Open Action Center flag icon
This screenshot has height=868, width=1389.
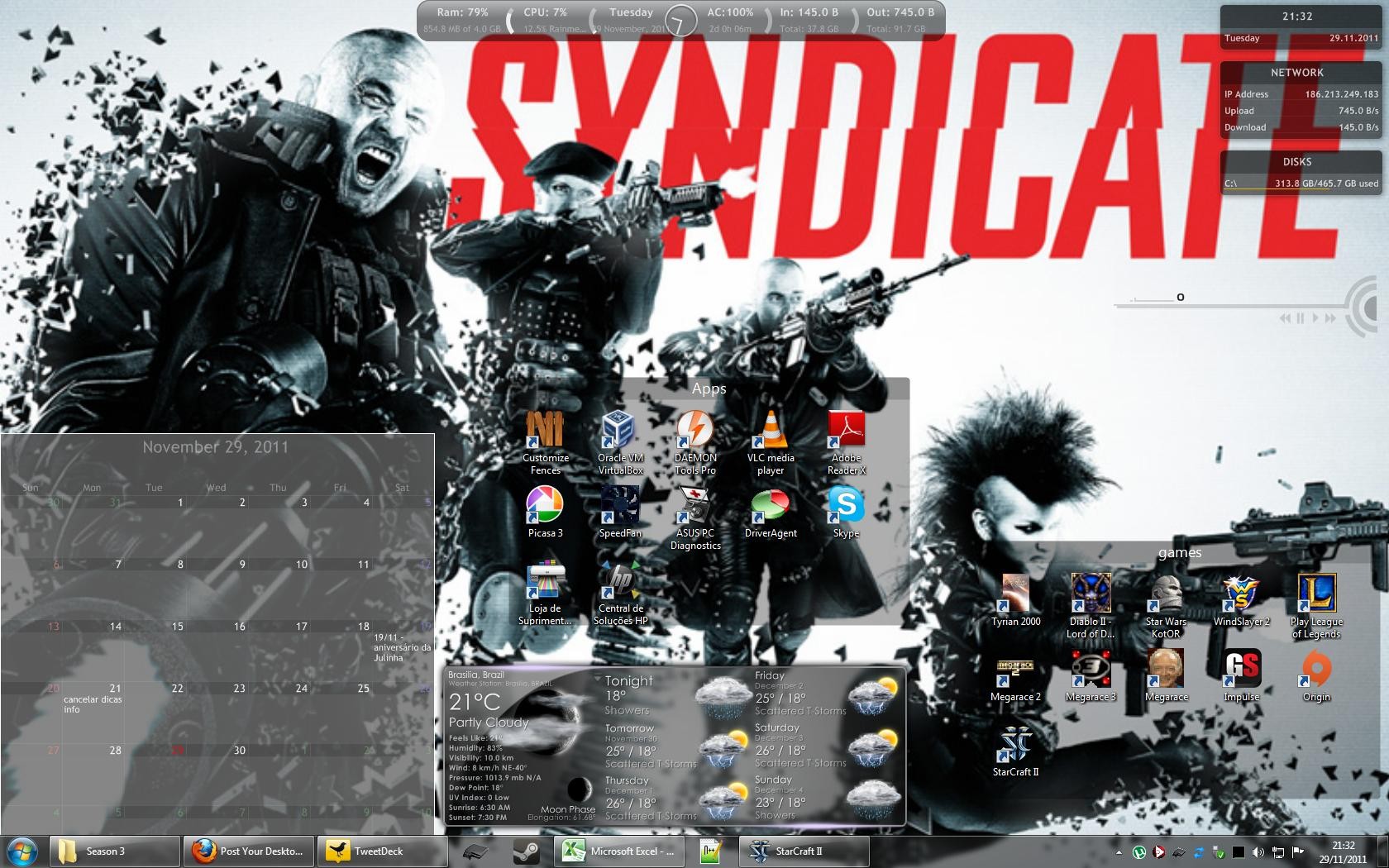pyautogui.click(x=1297, y=851)
